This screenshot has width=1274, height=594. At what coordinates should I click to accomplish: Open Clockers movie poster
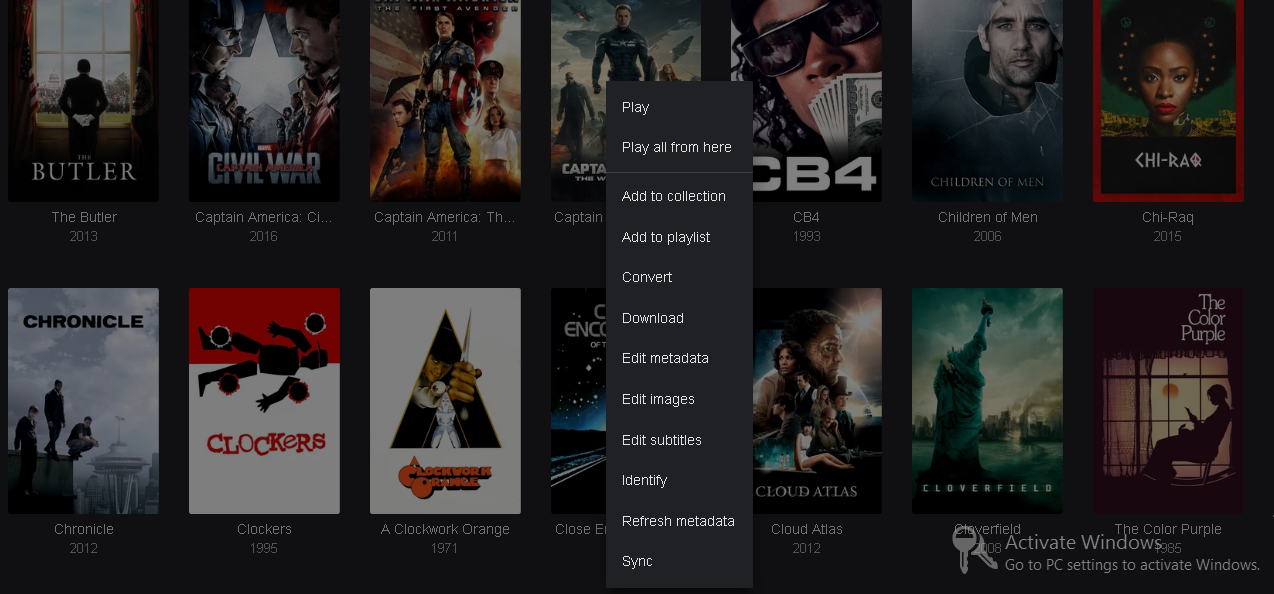(x=264, y=401)
